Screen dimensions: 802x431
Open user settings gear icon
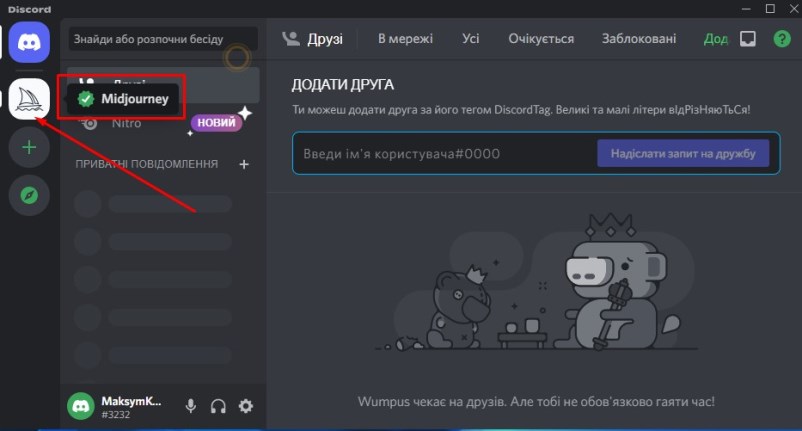coord(246,406)
